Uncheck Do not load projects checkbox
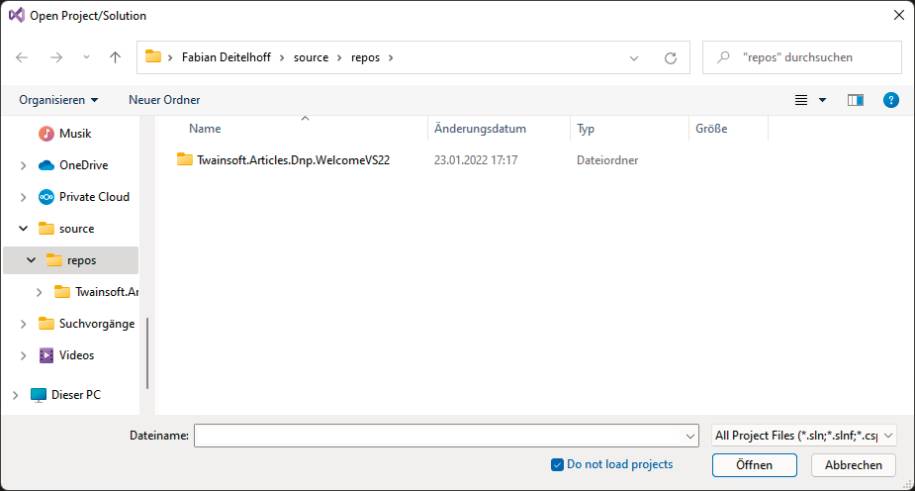The width and height of the screenshot is (915, 491). coord(557,465)
